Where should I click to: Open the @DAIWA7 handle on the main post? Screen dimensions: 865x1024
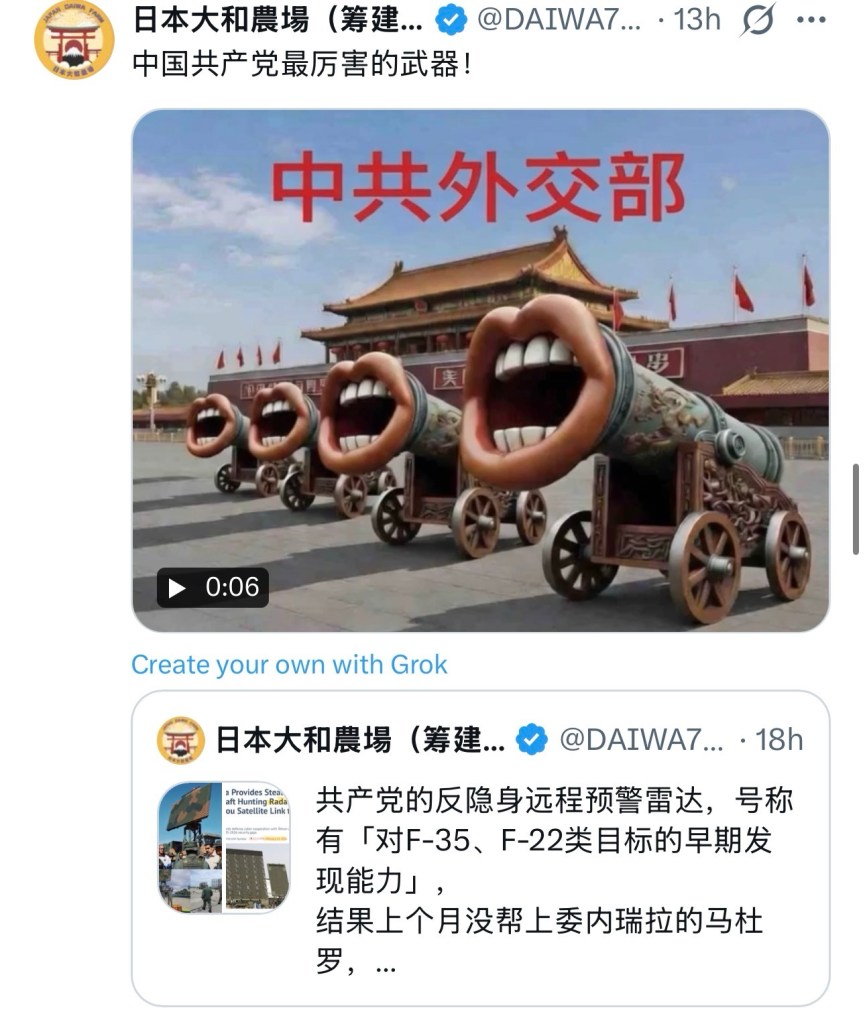tap(559, 20)
